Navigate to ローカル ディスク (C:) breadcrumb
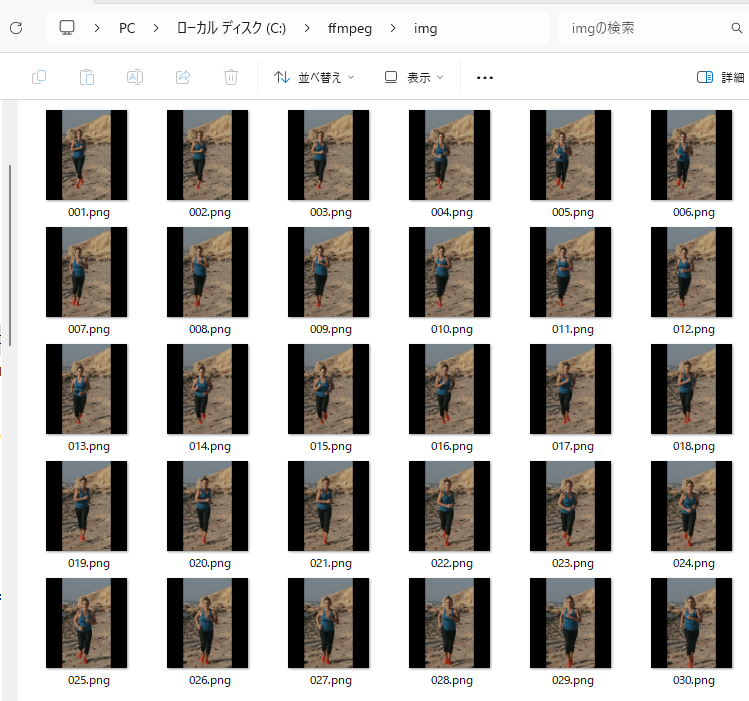The image size is (749, 701). click(231, 28)
